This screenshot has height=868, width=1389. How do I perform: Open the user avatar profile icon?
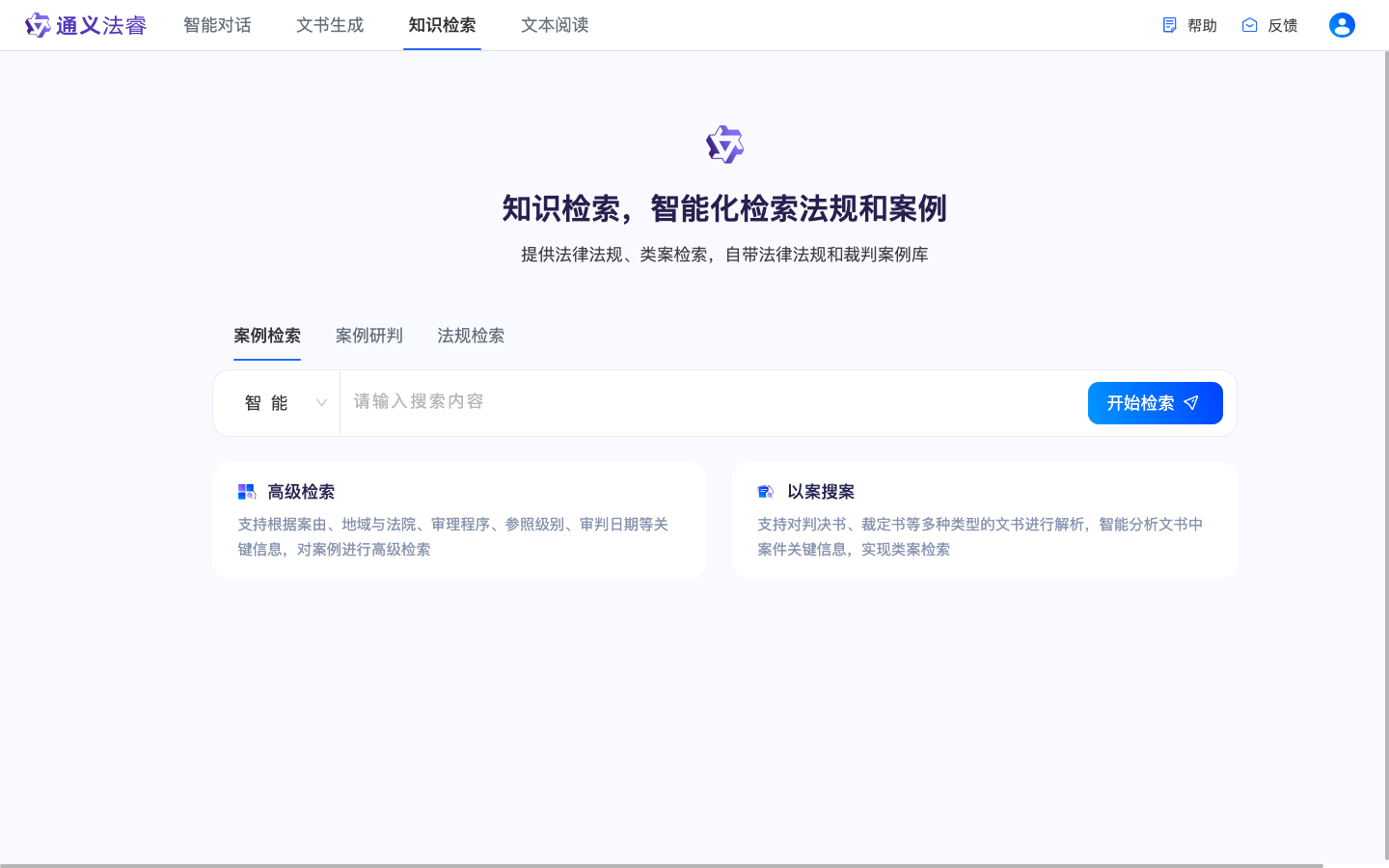pyautogui.click(x=1342, y=25)
